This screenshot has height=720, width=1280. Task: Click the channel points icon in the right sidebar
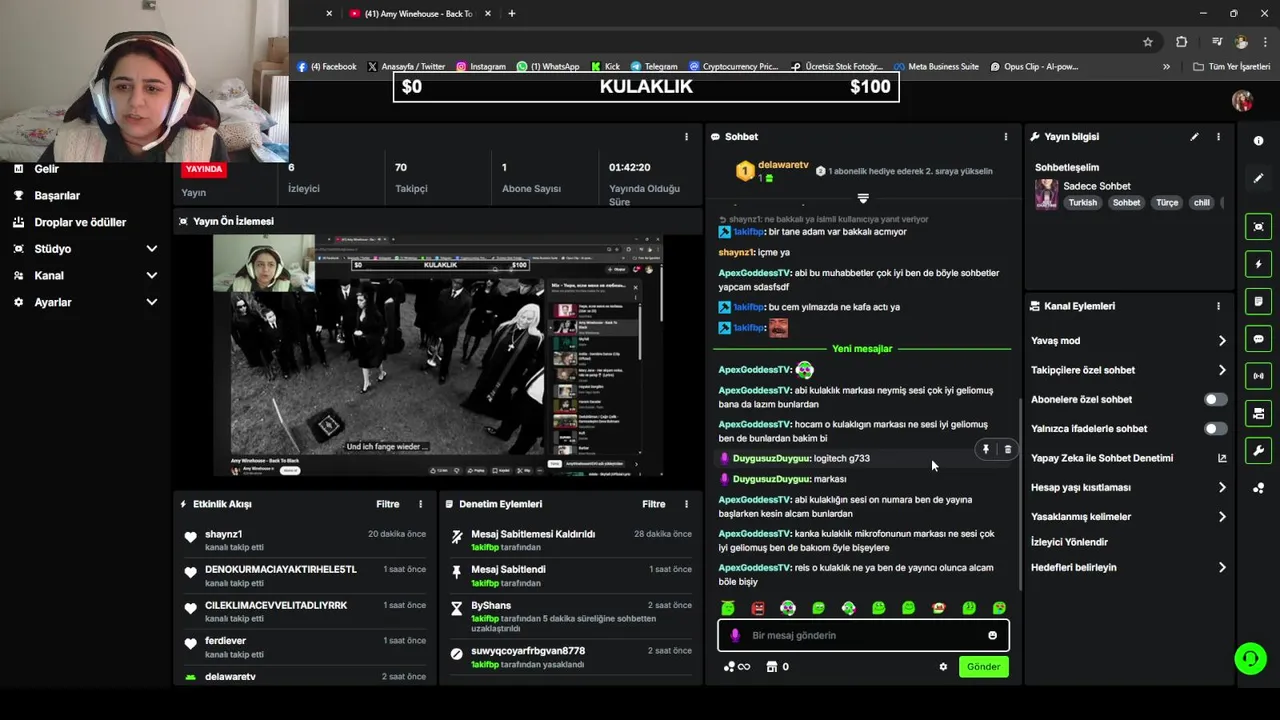pyautogui.click(x=1258, y=488)
